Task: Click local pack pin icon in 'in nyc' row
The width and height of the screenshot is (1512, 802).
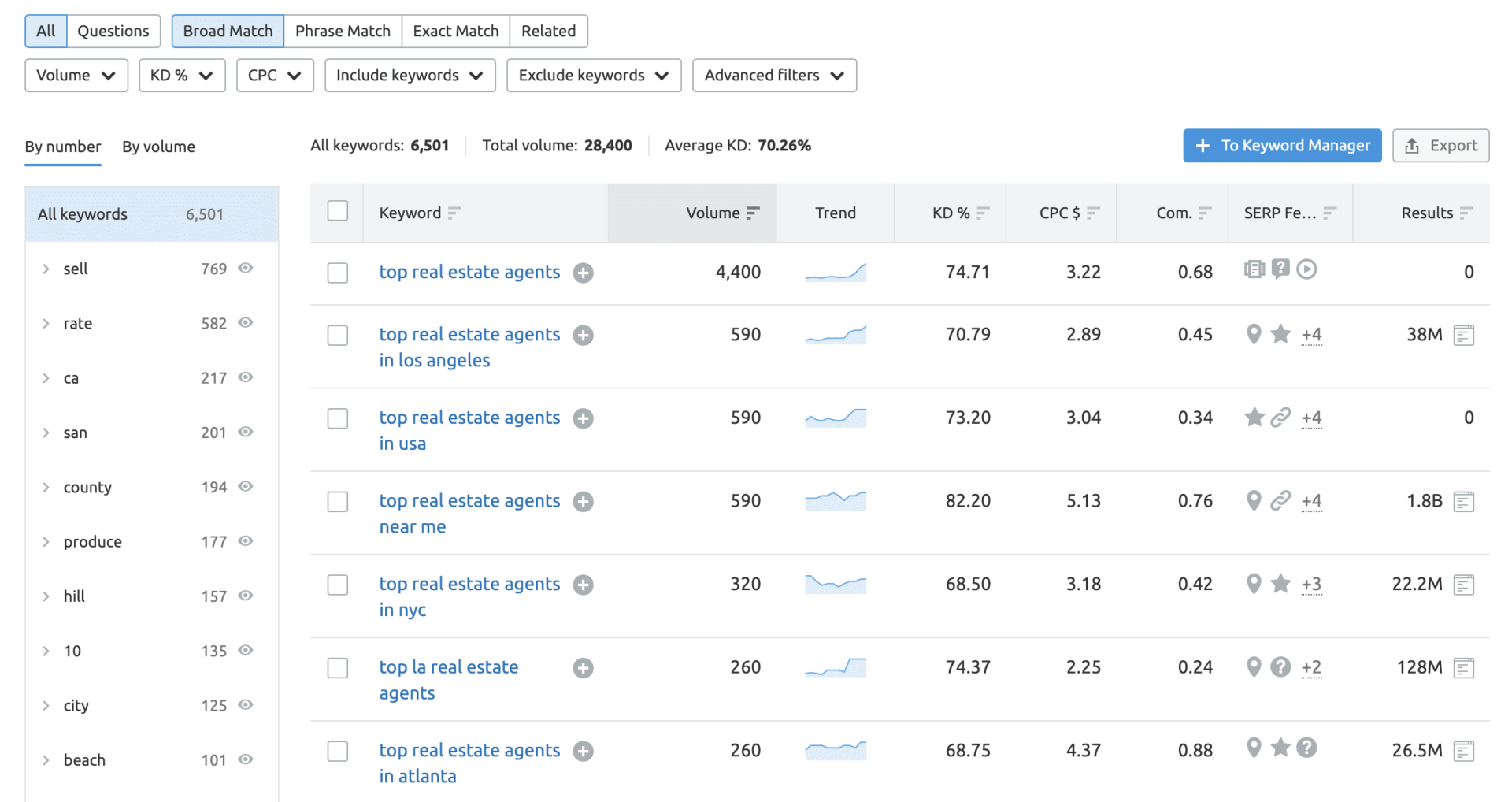Action: tap(1254, 584)
